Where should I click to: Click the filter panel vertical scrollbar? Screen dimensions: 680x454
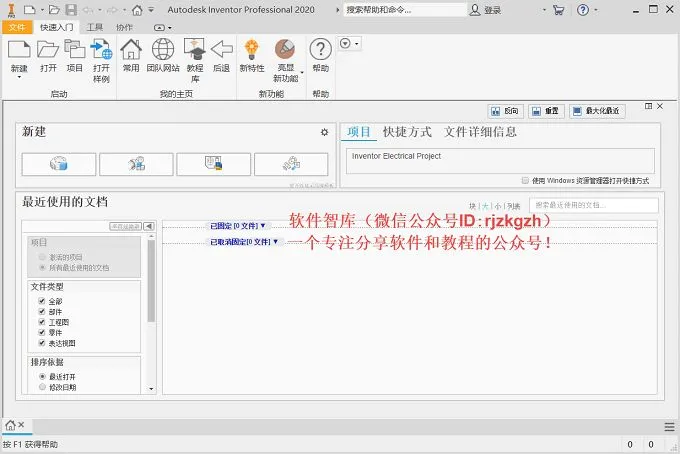(x=151, y=281)
